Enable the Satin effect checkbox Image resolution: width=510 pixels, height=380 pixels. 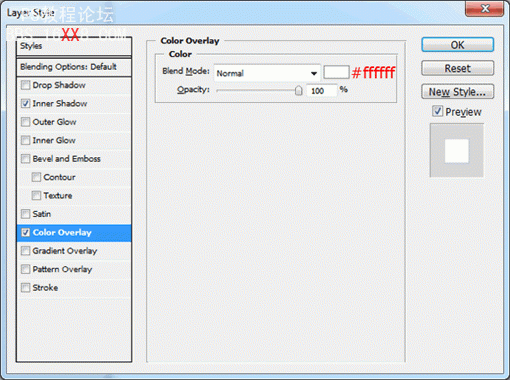[x=25, y=214]
